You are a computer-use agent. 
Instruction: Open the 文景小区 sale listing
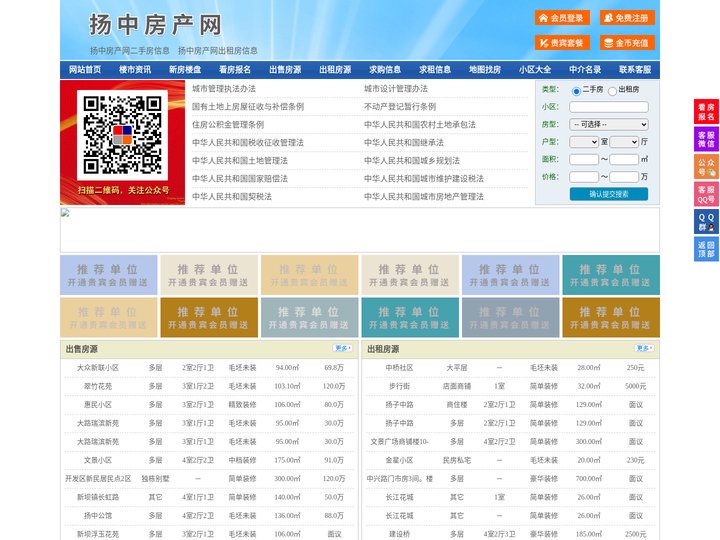click(x=98, y=460)
